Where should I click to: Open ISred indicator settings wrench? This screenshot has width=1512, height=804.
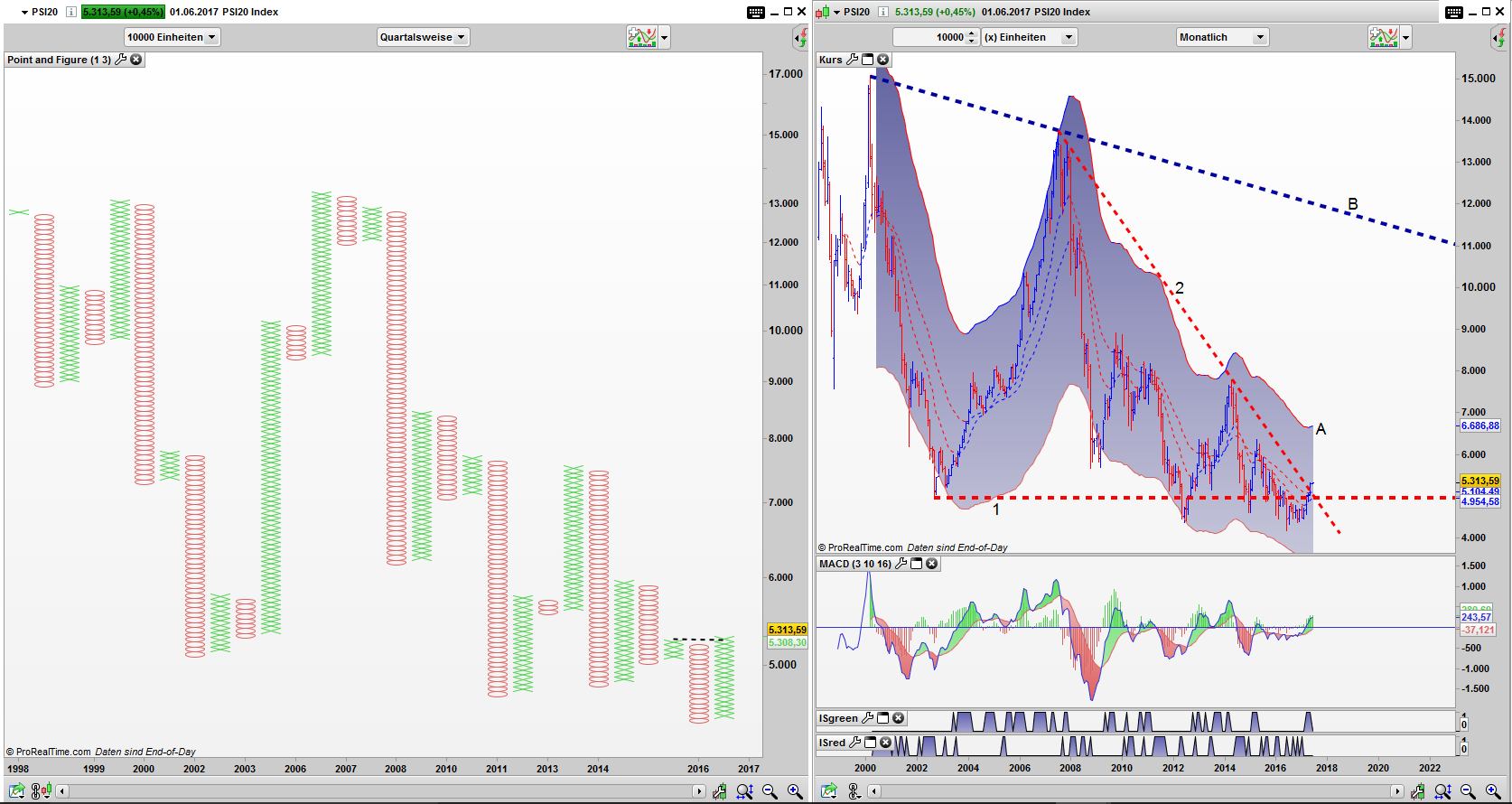[x=855, y=743]
